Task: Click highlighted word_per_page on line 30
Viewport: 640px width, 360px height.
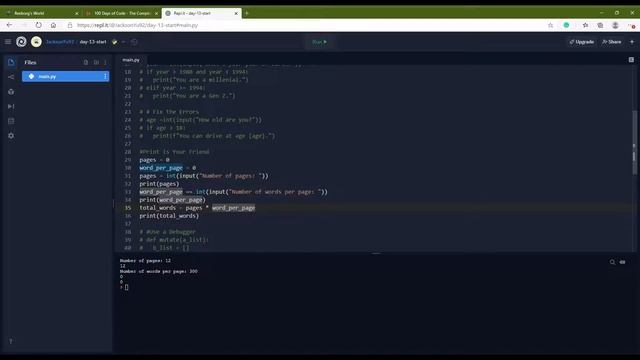Action: [x=161, y=168]
